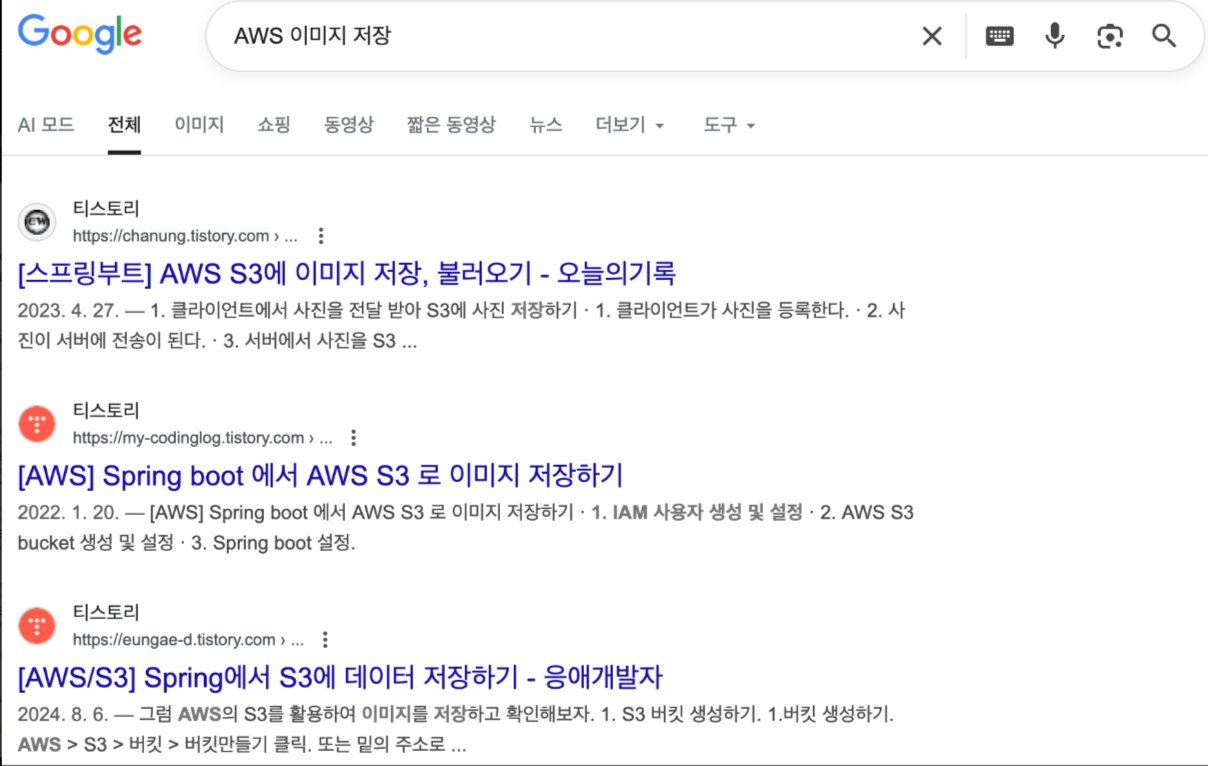Search by image with camera lens icon
Image resolution: width=1208 pixels, height=766 pixels.
coord(1110,36)
